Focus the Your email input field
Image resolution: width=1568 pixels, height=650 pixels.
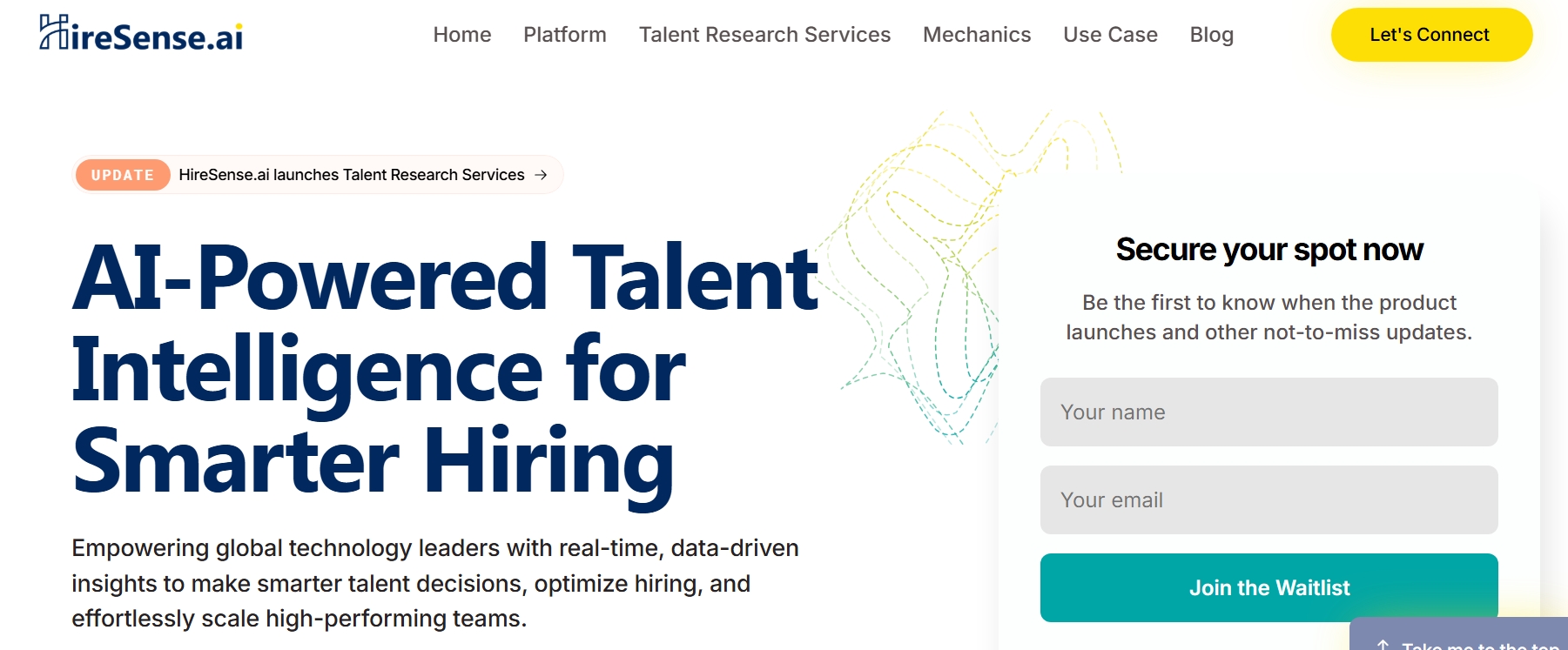tap(1269, 500)
